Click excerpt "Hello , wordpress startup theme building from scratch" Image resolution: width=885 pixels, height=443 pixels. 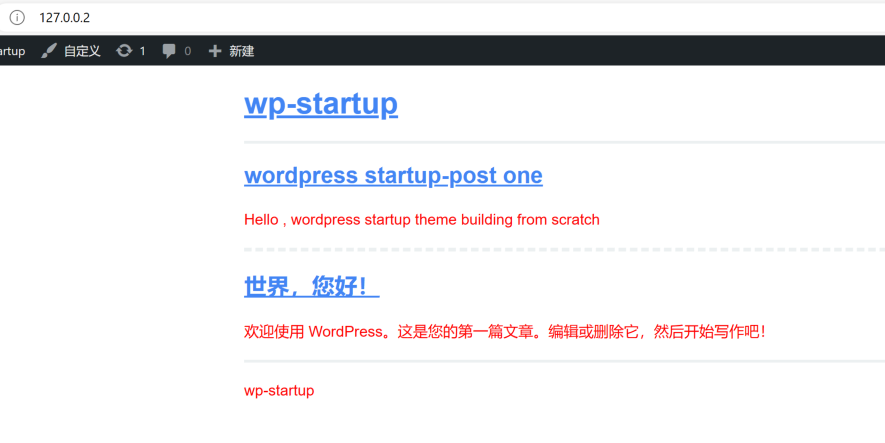[422, 220]
